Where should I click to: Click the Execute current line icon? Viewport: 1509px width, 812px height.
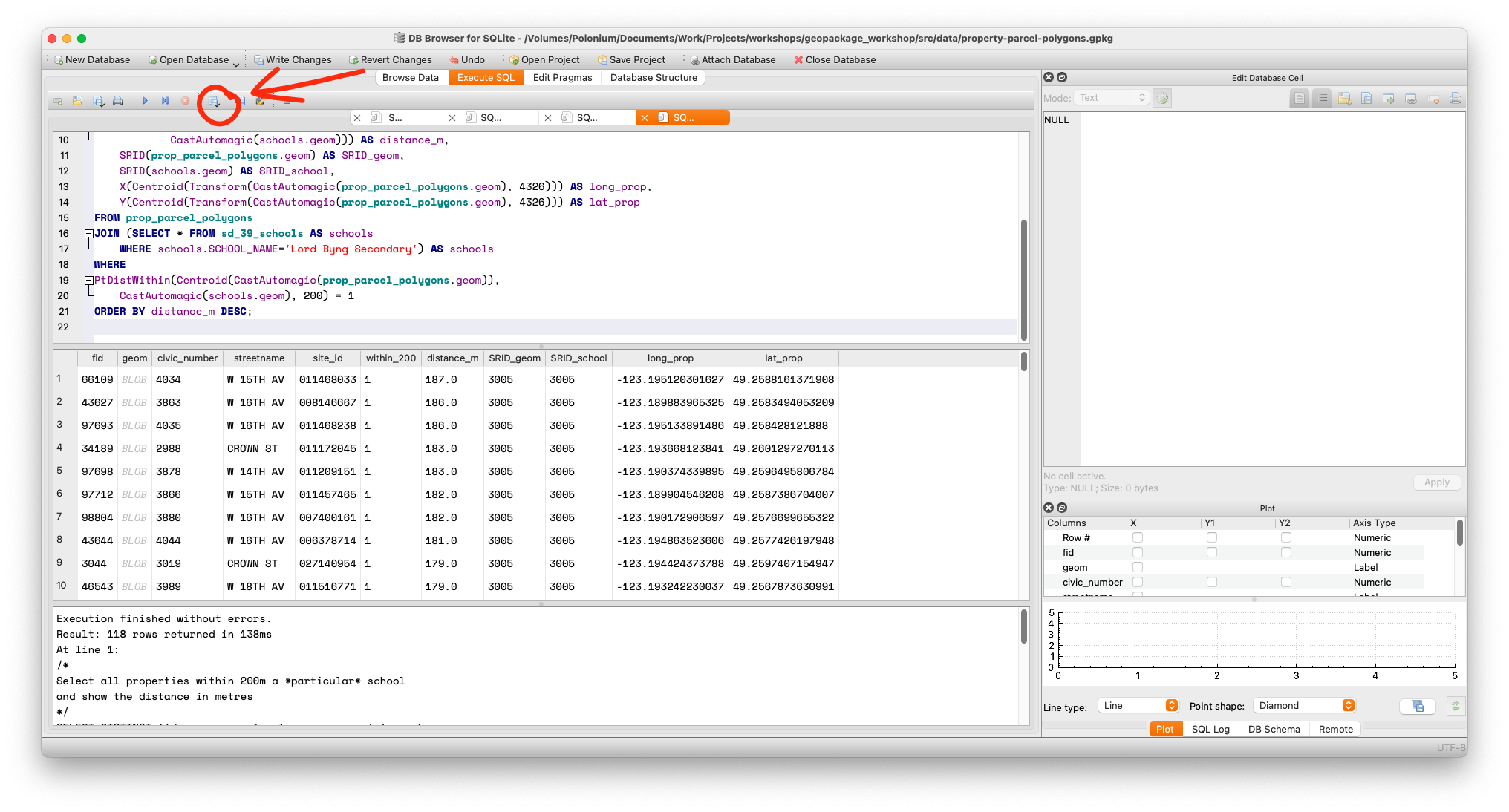[165, 101]
